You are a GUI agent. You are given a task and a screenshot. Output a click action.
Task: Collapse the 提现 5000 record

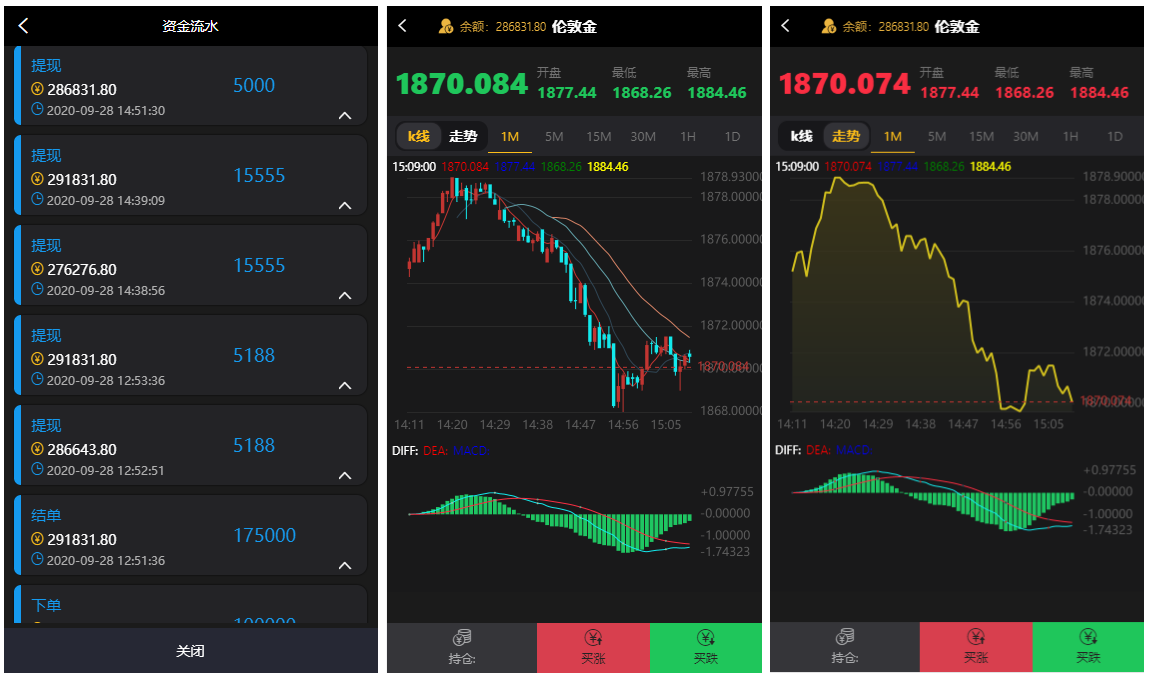[345, 116]
